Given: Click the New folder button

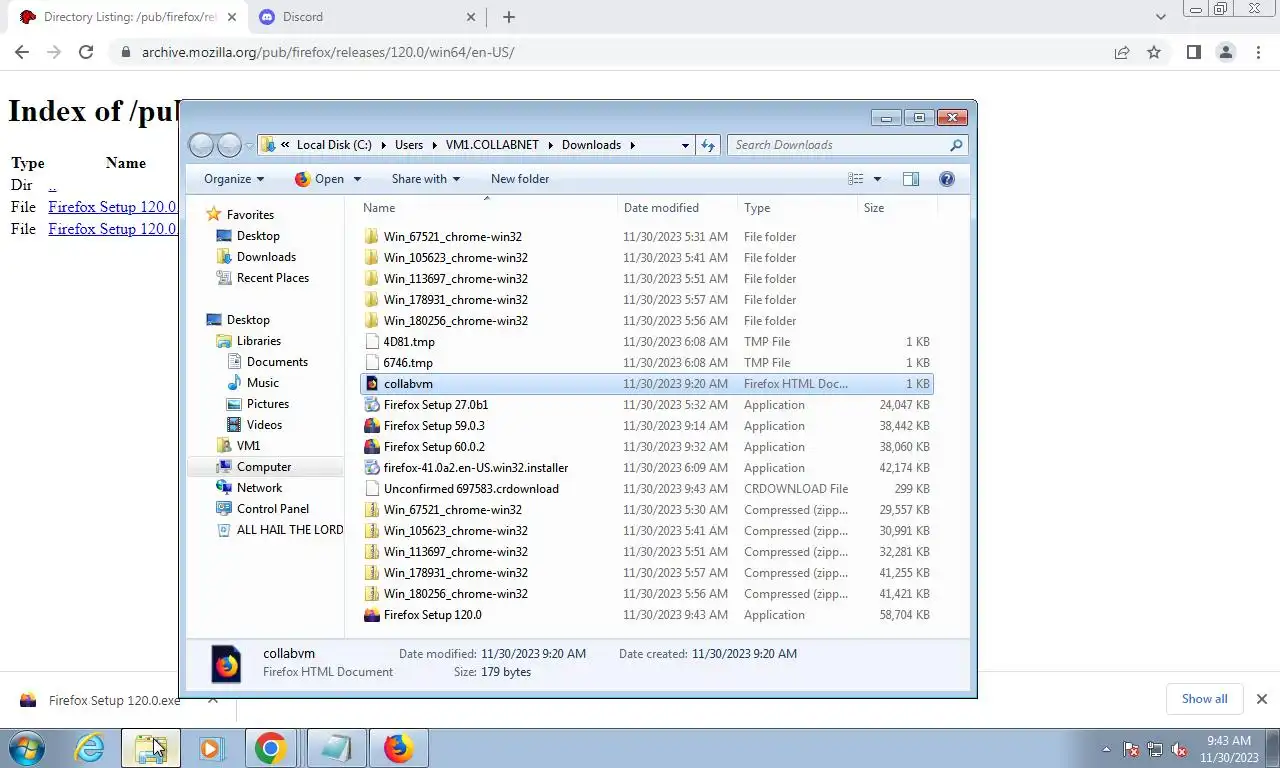Looking at the screenshot, I should click(520, 179).
